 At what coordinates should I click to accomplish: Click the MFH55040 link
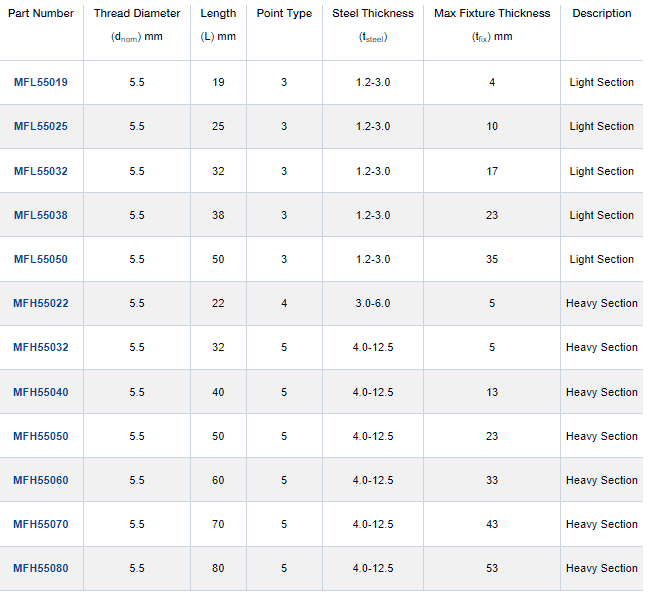coord(41,392)
